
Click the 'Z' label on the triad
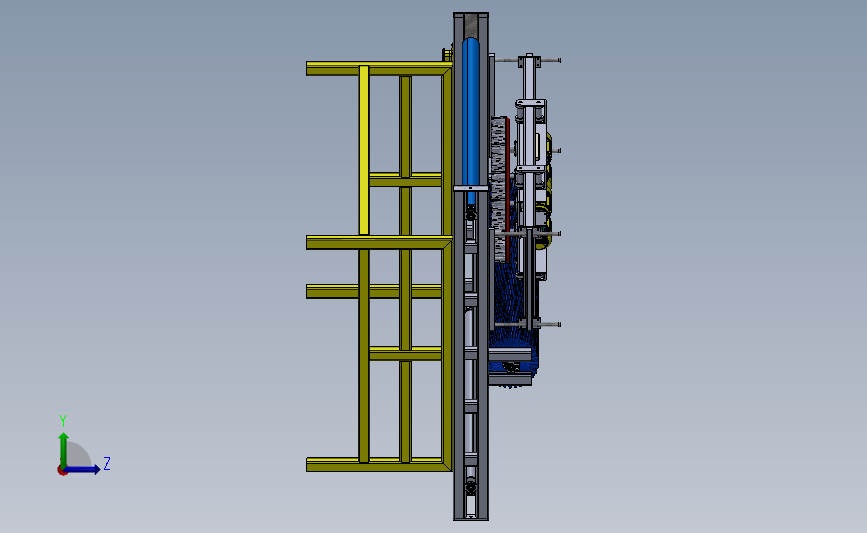click(x=107, y=463)
